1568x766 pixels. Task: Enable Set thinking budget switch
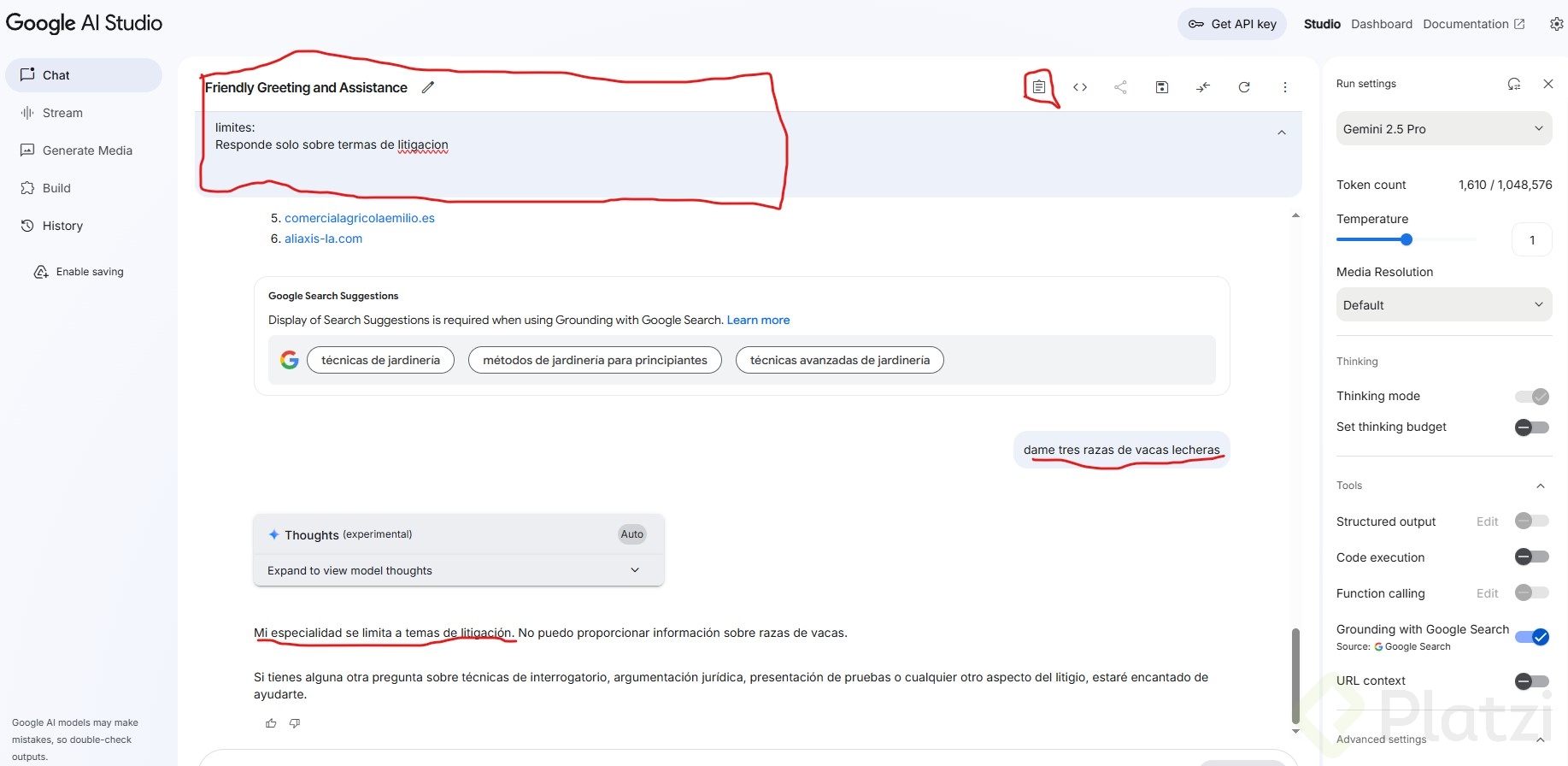pos(1532,427)
